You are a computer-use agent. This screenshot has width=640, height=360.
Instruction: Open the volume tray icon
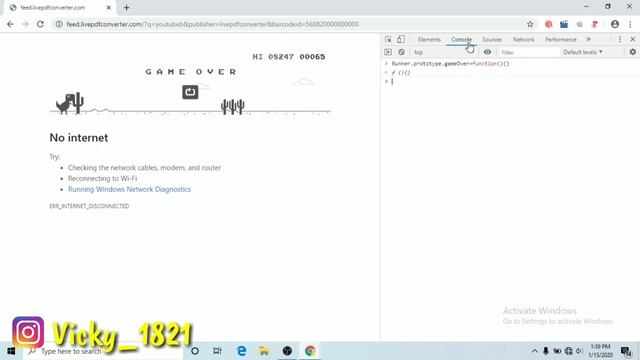click(579, 351)
